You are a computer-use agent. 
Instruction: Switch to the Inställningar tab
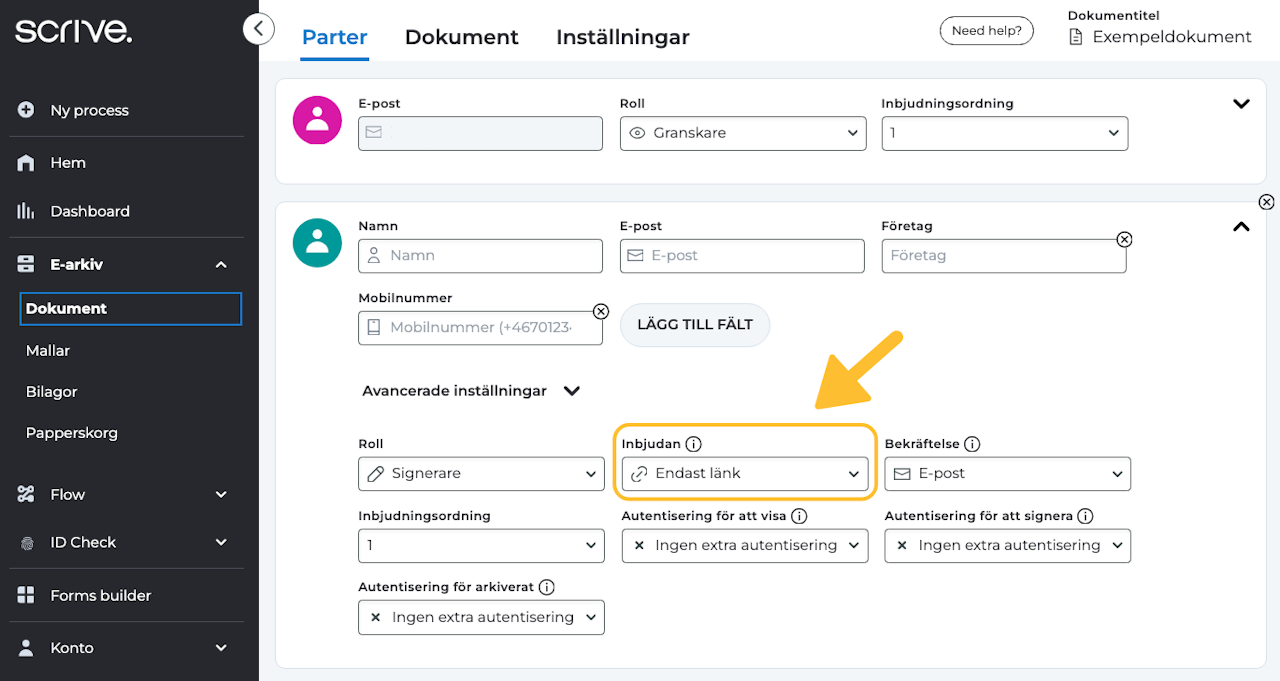coord(622,38)
